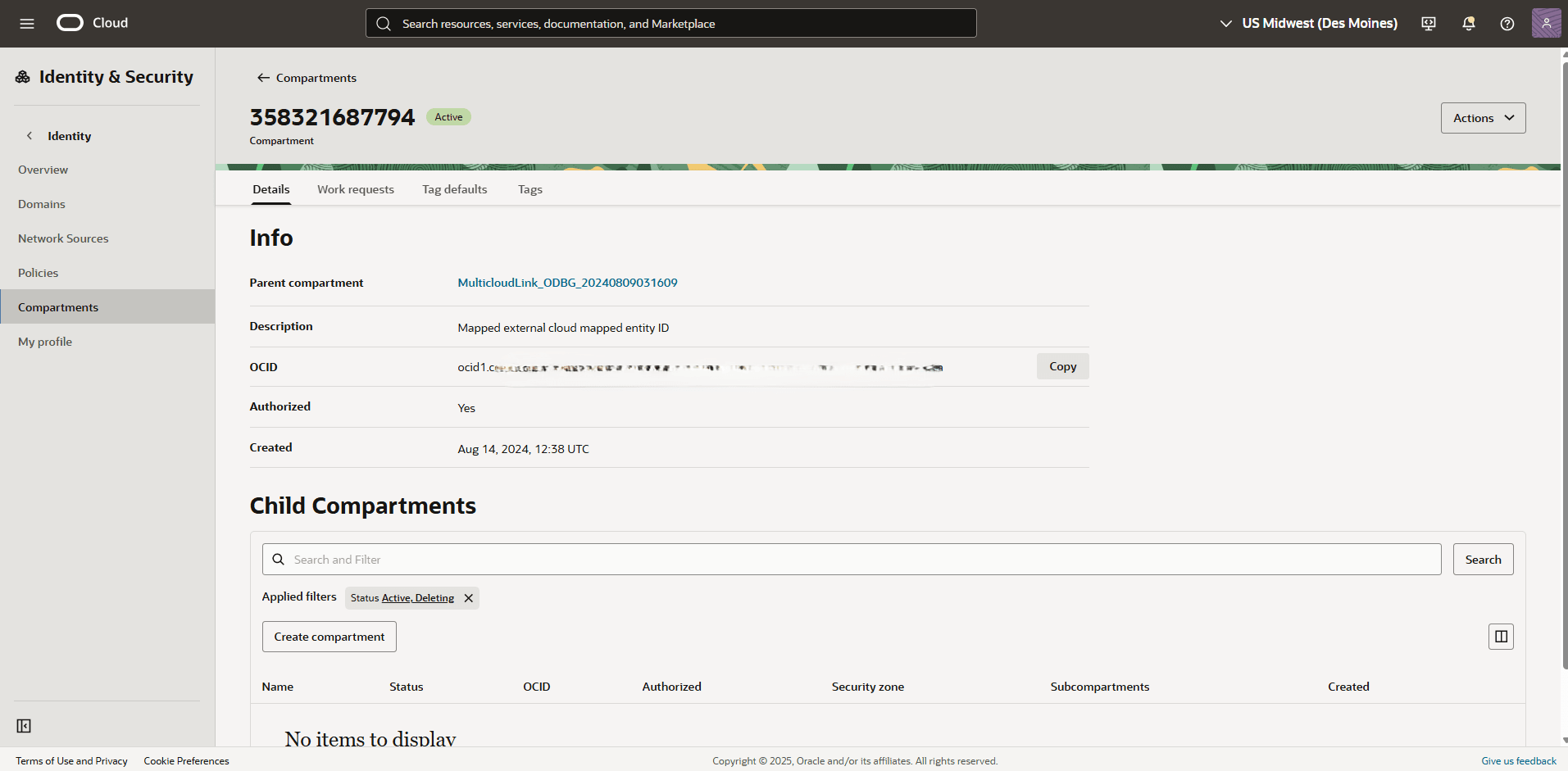Screen dimensions: 1568x771
Task: Collapse the left sidebar panel
Action: (x=24, y=726)
